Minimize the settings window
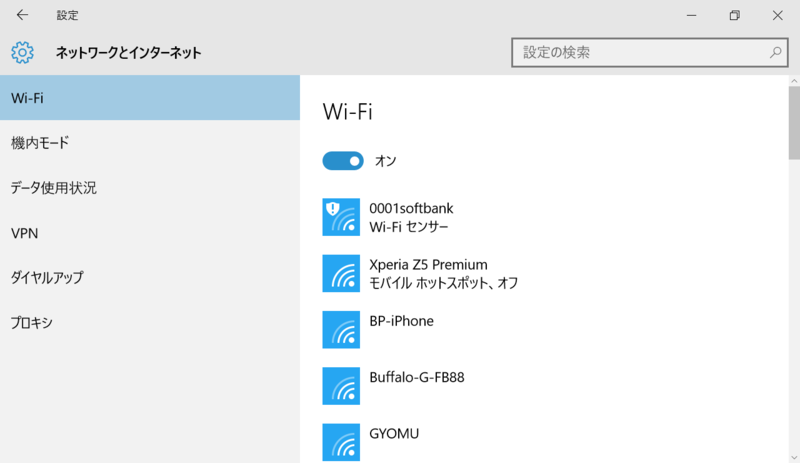Screen dimensions: 800x463 coord(691,15)
